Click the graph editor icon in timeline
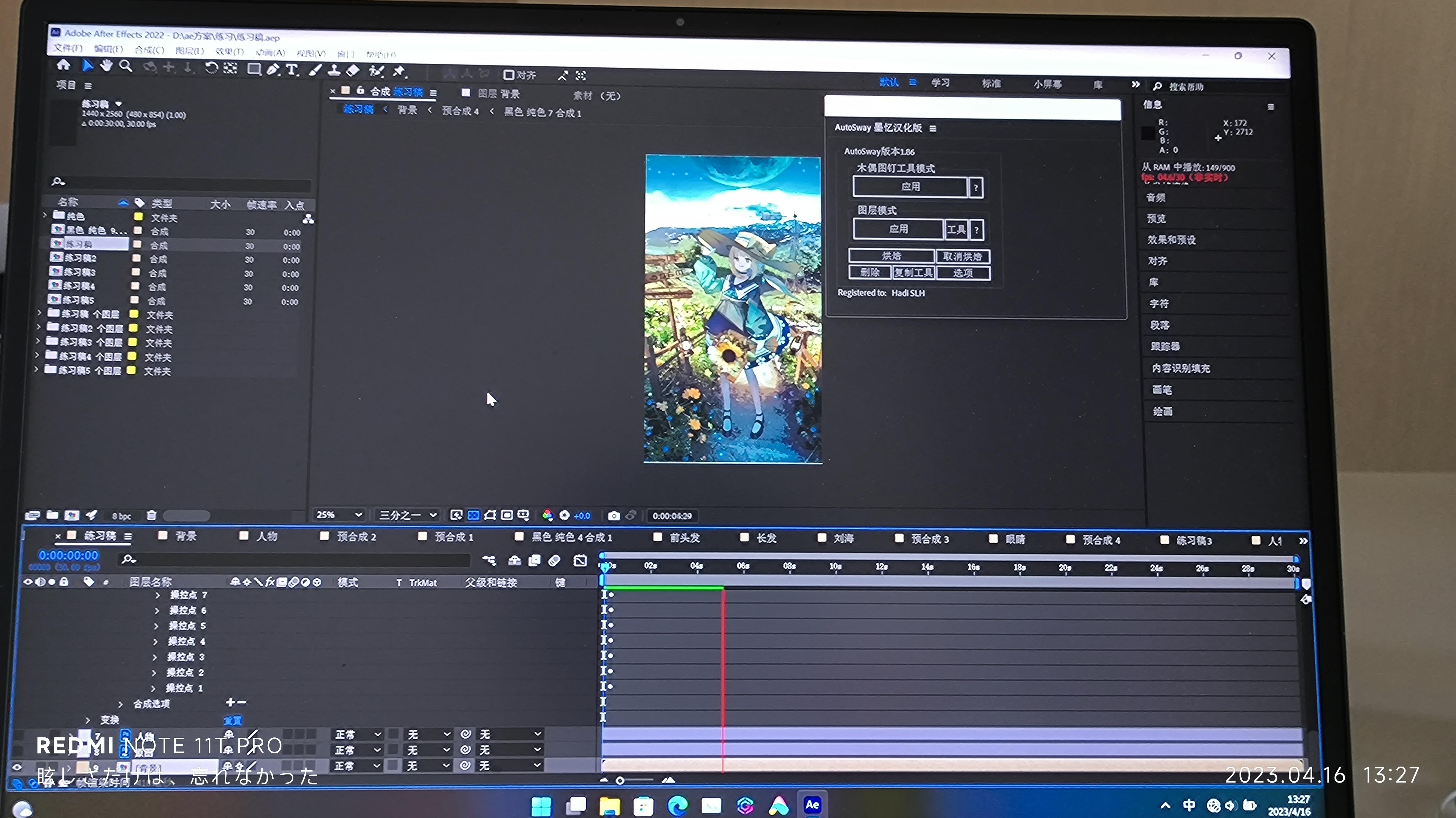Viewport: 1456px width, 818px height. point(580,560)
